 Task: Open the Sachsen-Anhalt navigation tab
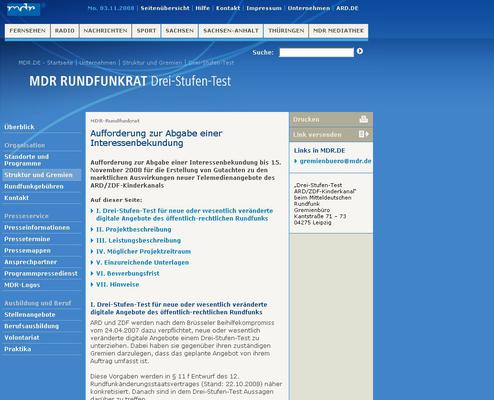(231, 31)
